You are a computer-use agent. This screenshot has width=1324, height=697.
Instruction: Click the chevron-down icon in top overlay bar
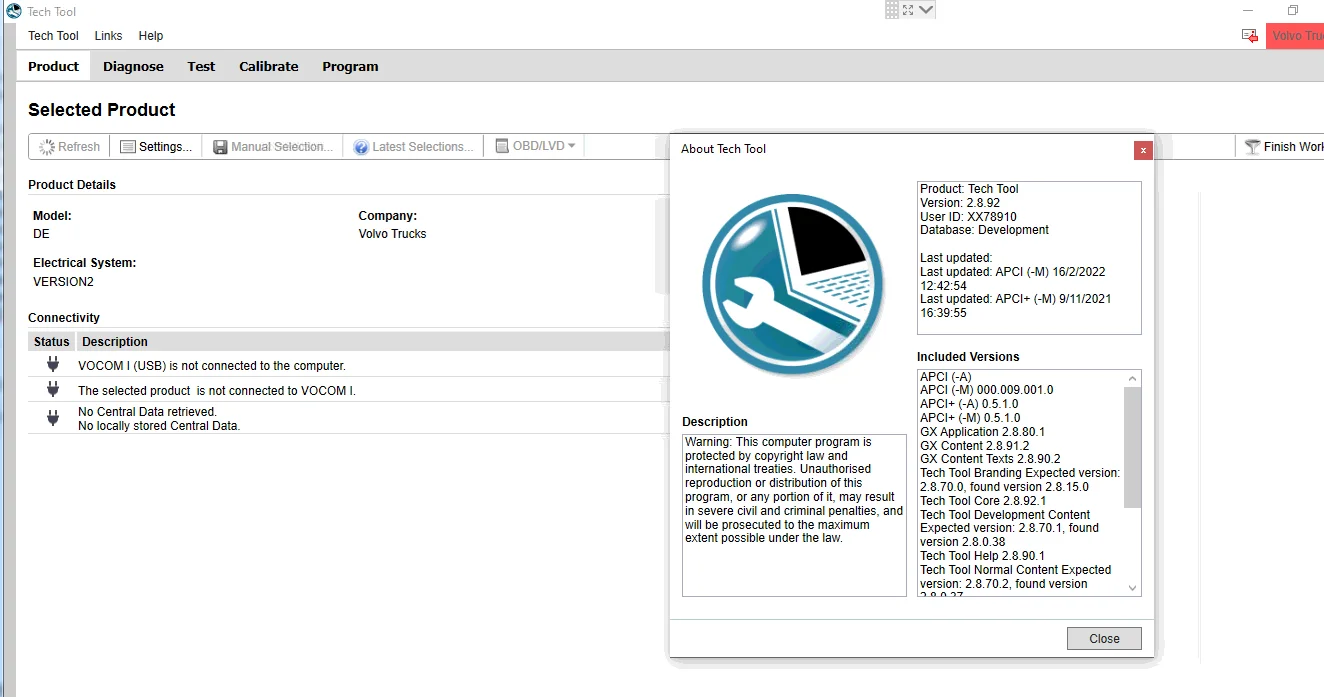pyautogui.click(x=926, y=9)
